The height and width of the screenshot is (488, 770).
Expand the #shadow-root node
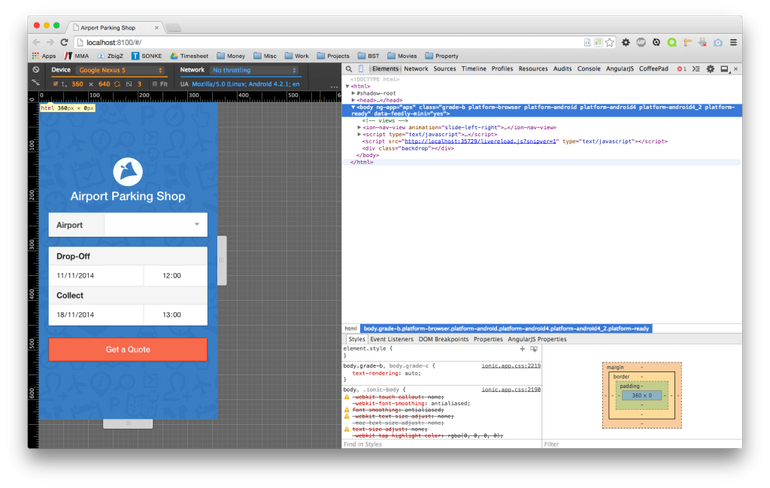coord(354,93)
